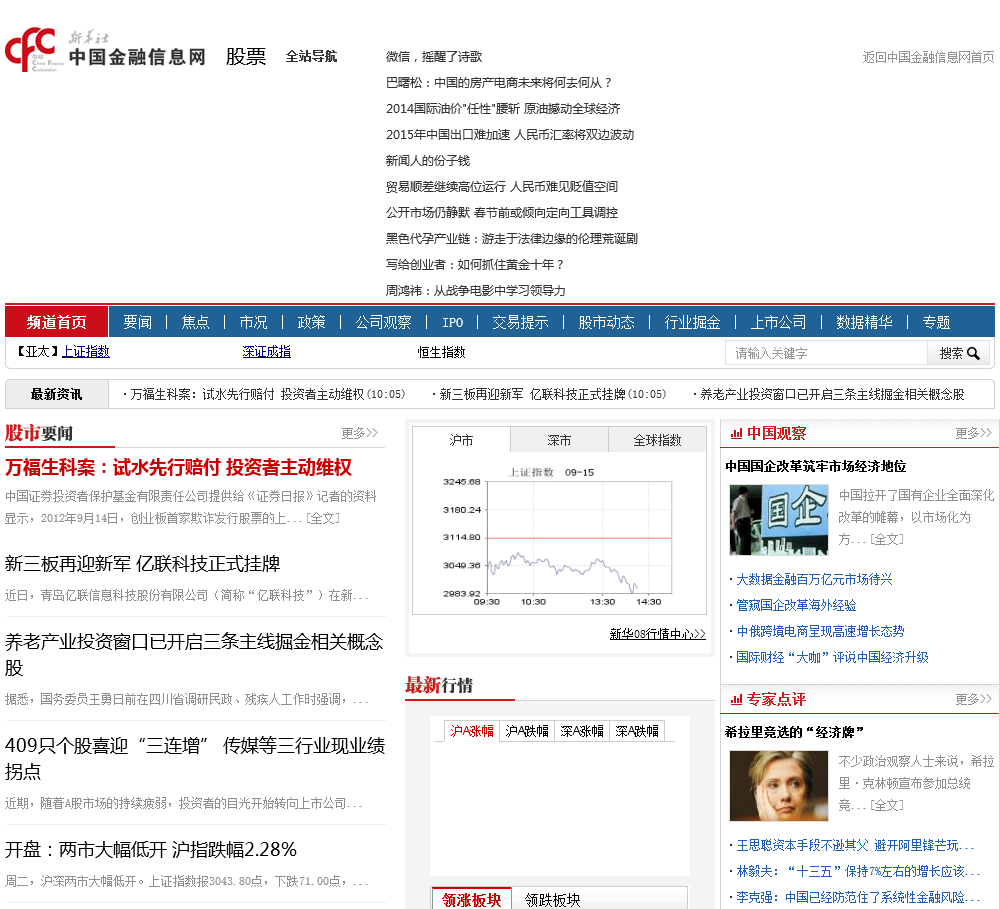Click the CFC logo
Image resolution: width=1000 pixels, height=909 pixels.
[34, 50]
